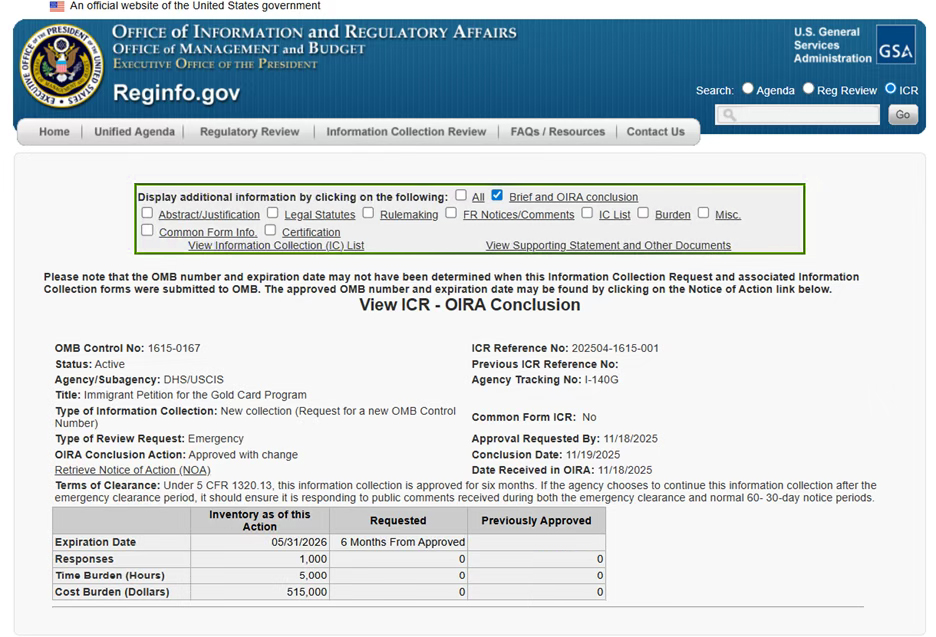Click the search text input field
Screen dimensions: 936x637
pyautogui.click(x=798, y=115)
